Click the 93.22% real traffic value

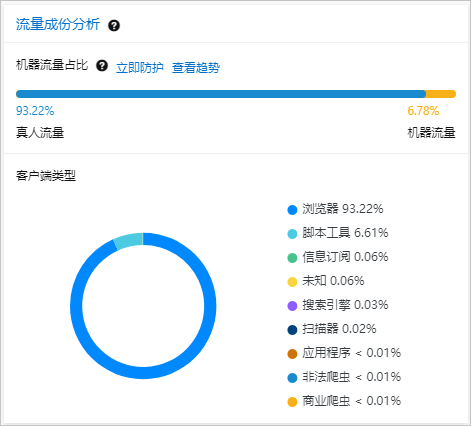click(35, 111)
